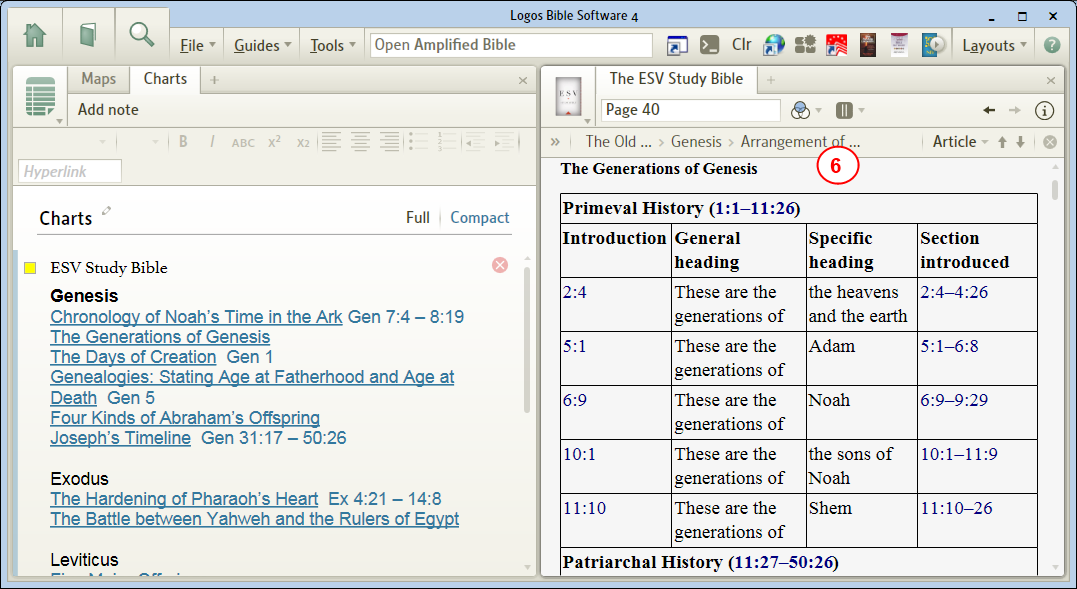Image resolution: width=1077 pixels, height=589 pixels.
Task: Toggle italic formatting
Action: pyautogui.click(x=212, y=142)
